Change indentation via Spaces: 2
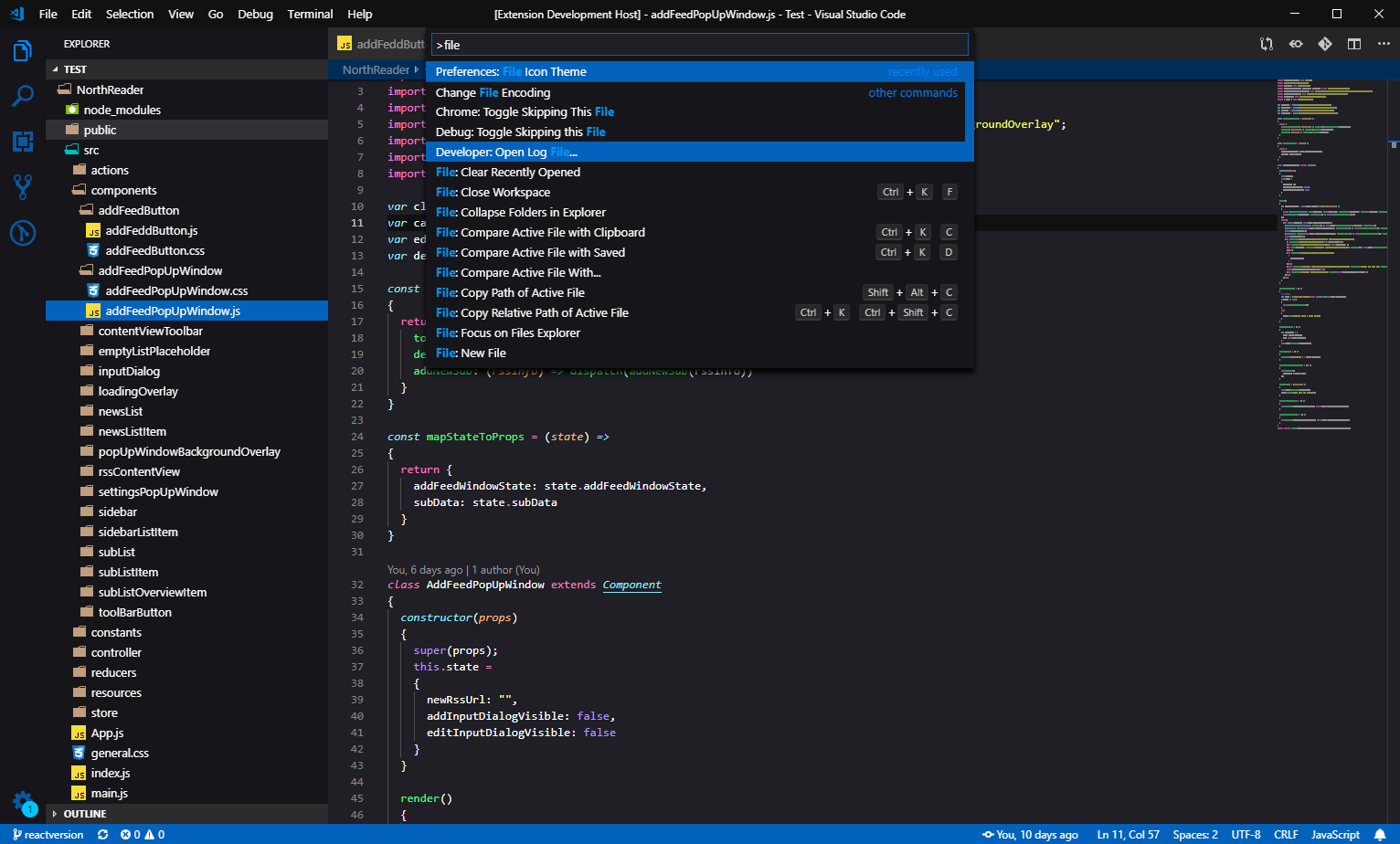This screenshot has height=844, width=1400. pyautogui.click(x=1195, y=835)
